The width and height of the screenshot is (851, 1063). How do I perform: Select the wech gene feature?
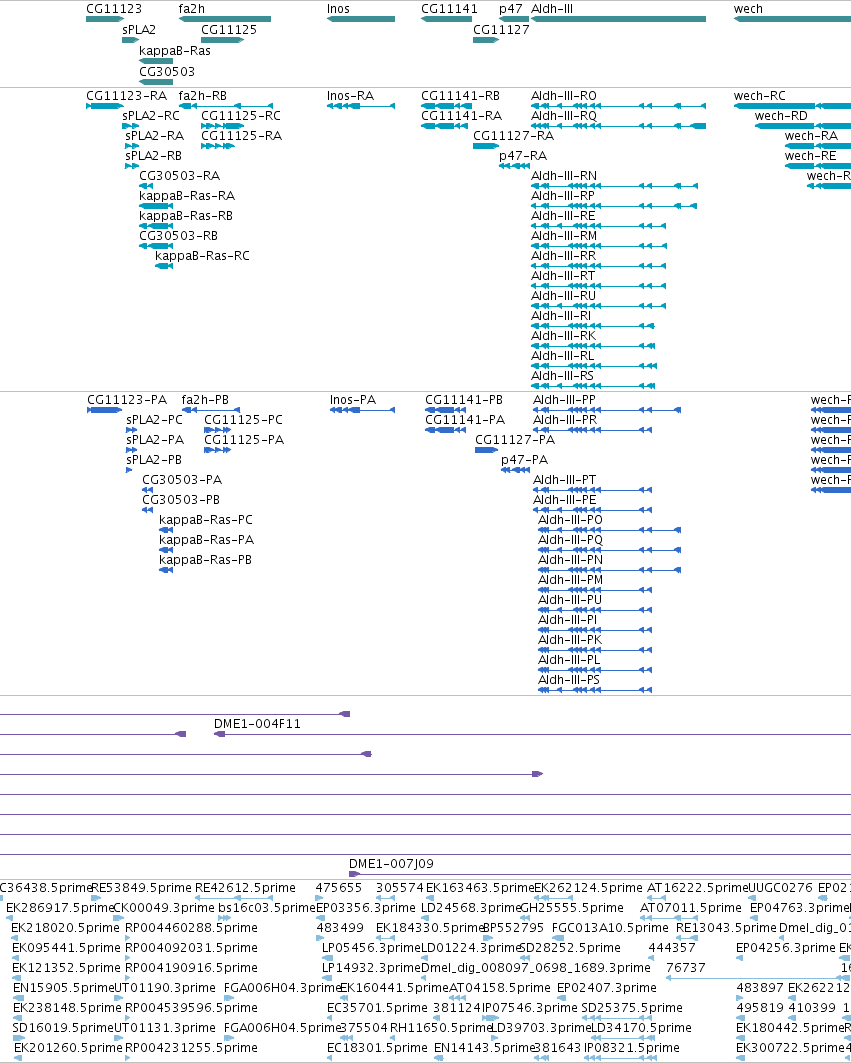coord(792,19)
